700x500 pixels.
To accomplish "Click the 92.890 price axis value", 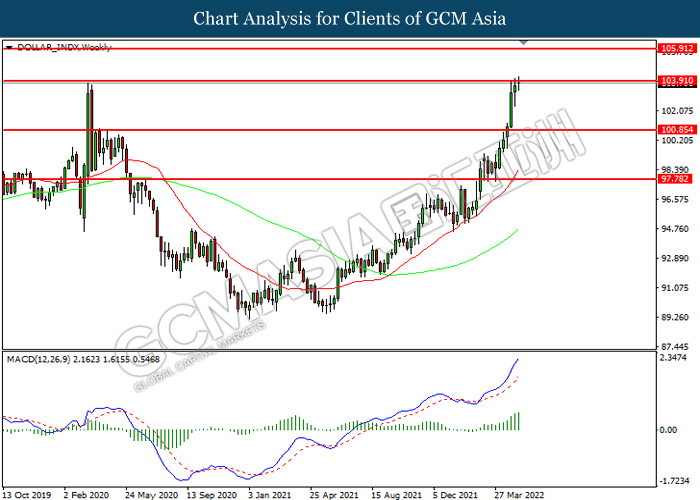I will [677, 258].
